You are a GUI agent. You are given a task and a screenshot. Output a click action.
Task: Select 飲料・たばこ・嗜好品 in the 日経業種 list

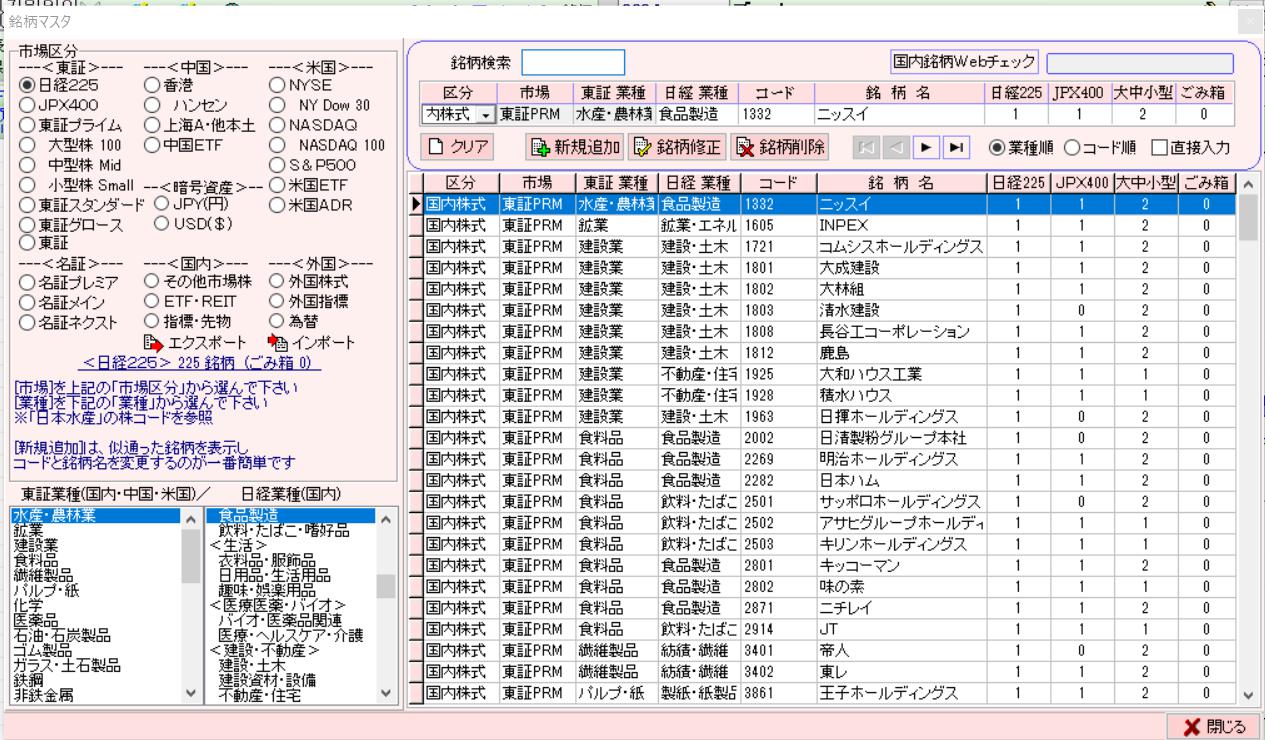click(285, 530)
